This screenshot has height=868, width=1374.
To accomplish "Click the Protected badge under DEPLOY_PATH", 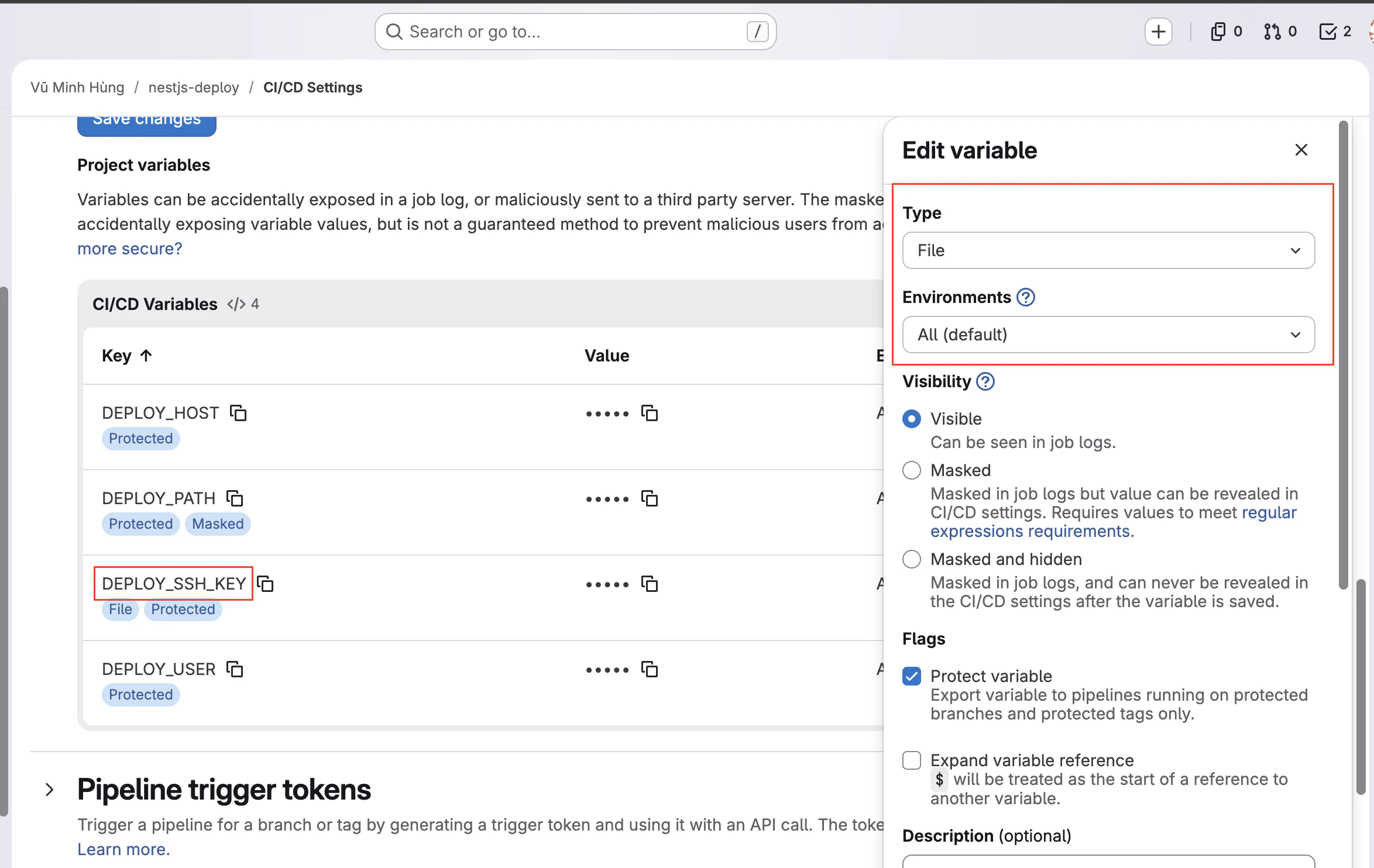I will point(141,524).
